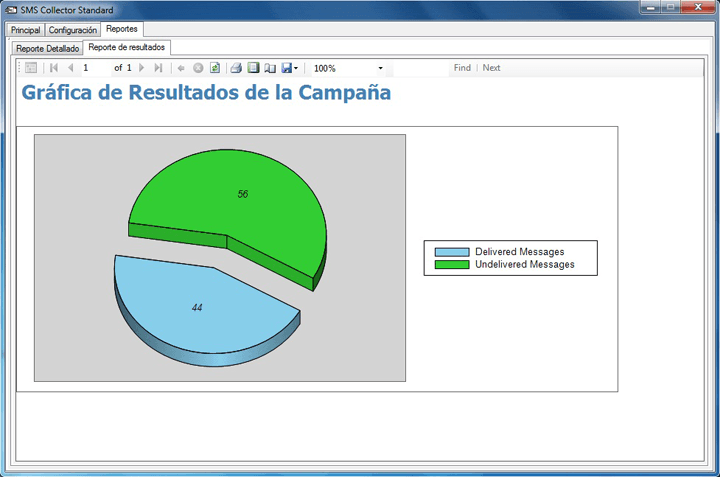Focus the find text box
Viewport: 720px width, 477px height.
(421, 68)
